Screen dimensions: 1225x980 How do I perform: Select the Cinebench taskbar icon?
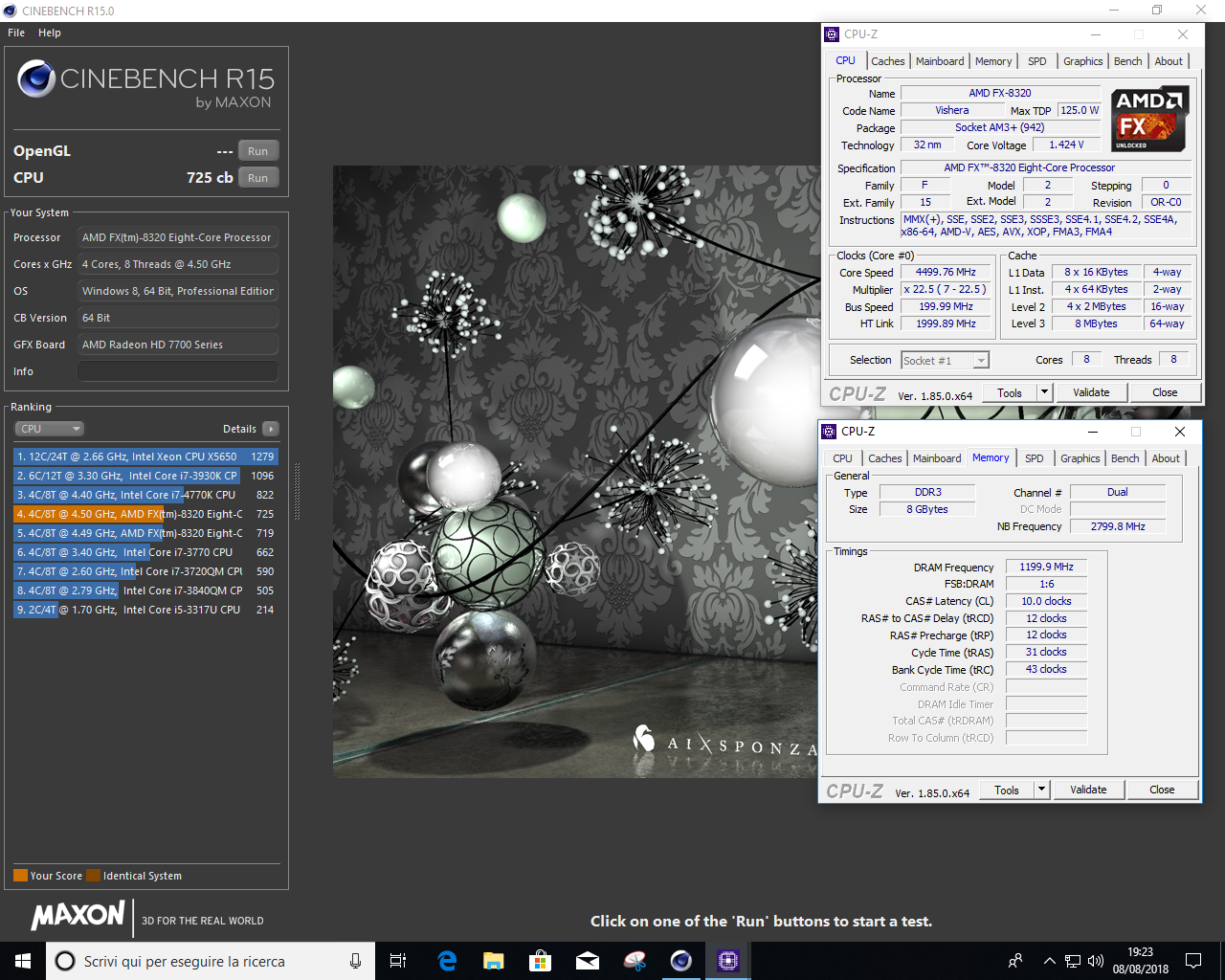click(x=680, y=961)
